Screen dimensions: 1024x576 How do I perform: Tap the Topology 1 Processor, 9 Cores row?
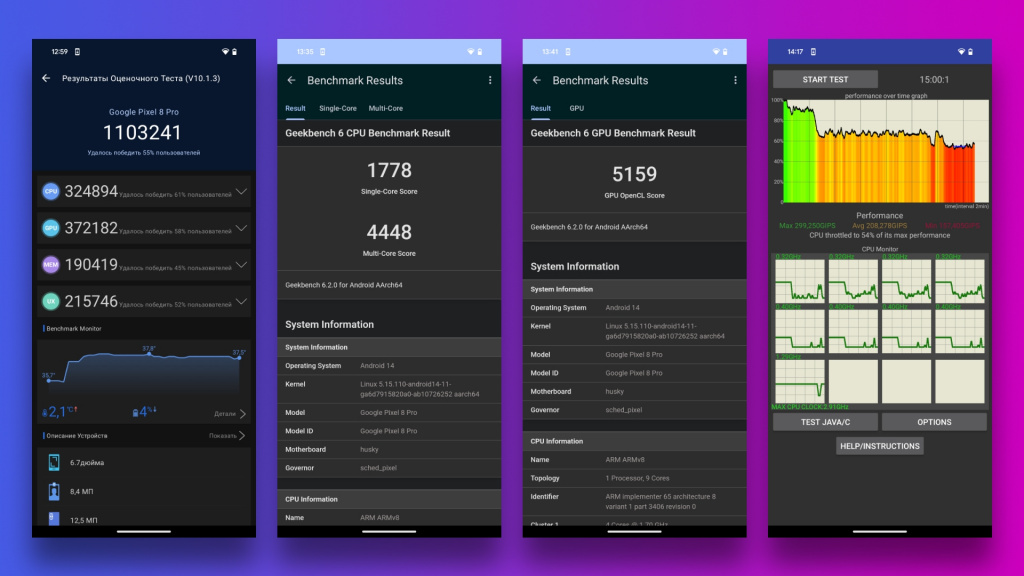pos(634,478)
